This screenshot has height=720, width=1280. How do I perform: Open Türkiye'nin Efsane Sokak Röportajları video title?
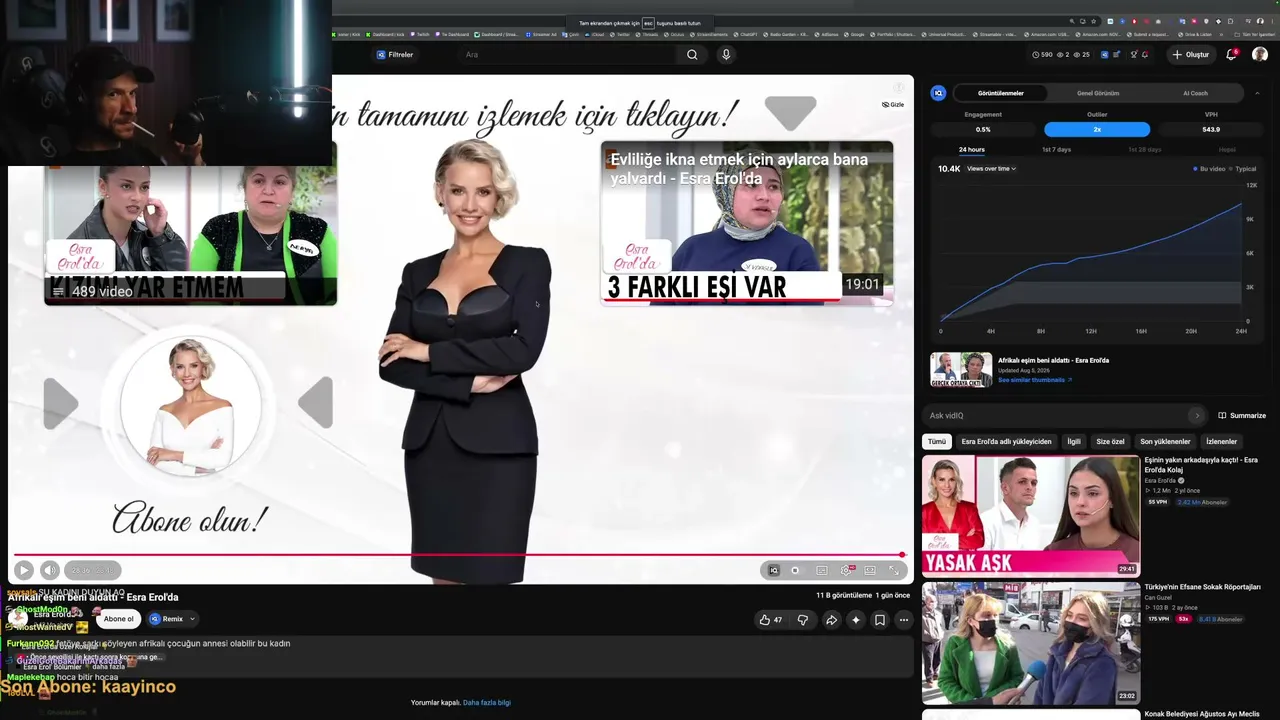coord(1203,587)
